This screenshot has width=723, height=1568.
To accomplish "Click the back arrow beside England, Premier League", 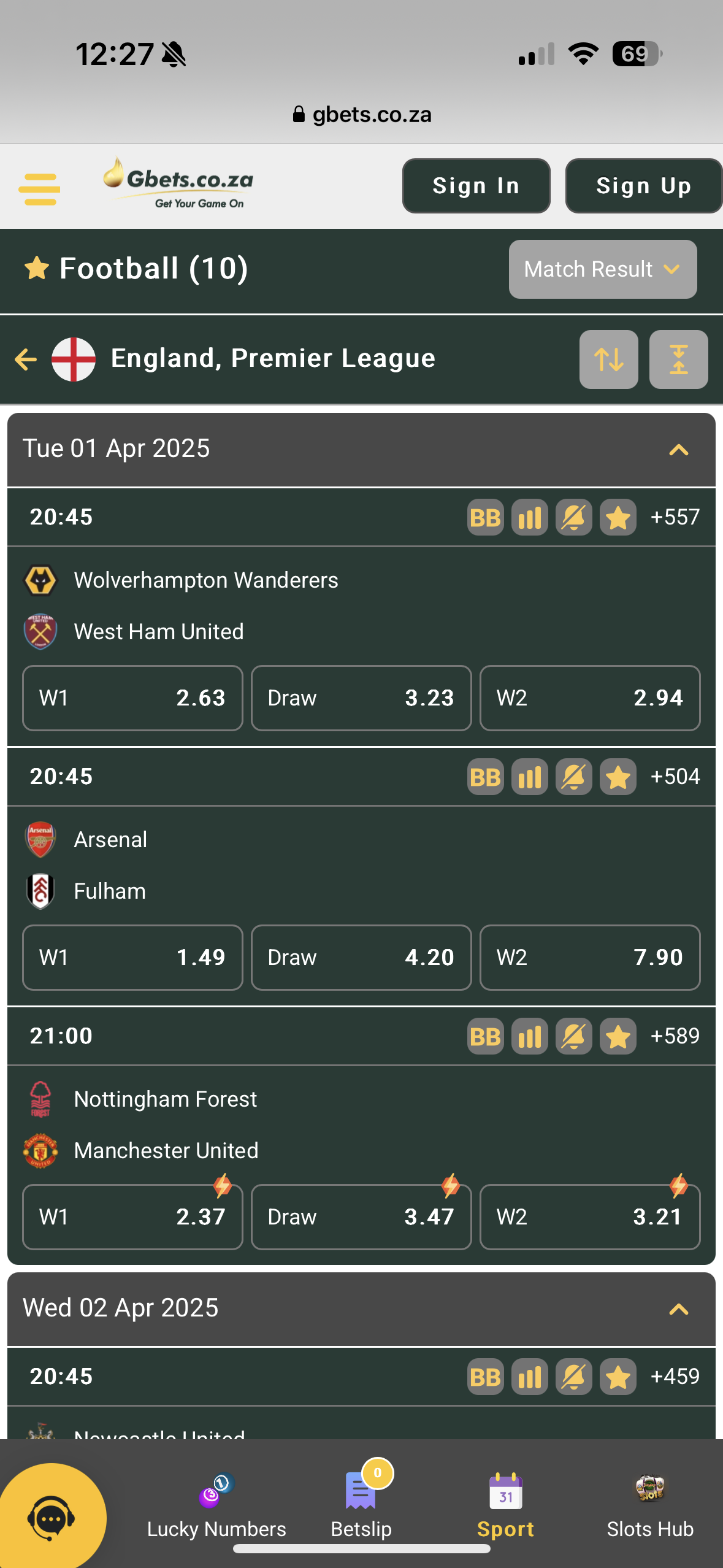I will [25, 359].
